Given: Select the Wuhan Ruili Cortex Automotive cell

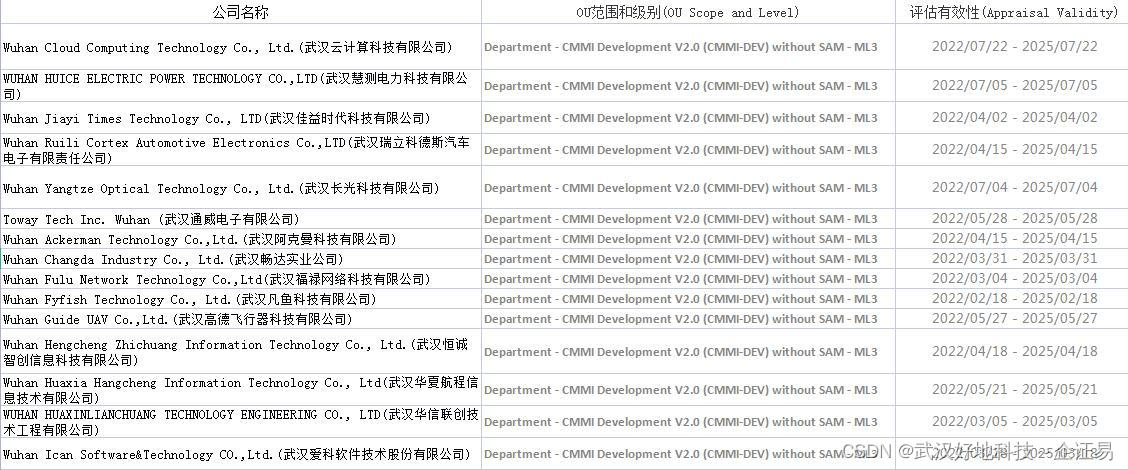Looking at the screenshot, I should click(240, 150).
